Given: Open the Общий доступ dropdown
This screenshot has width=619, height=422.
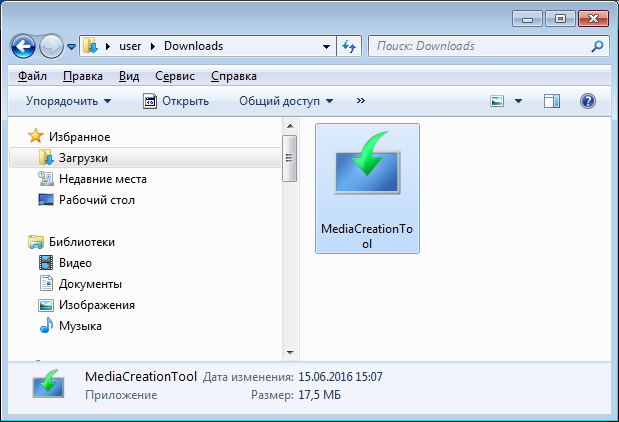Looking at the screenshot, I should point(286,101).
